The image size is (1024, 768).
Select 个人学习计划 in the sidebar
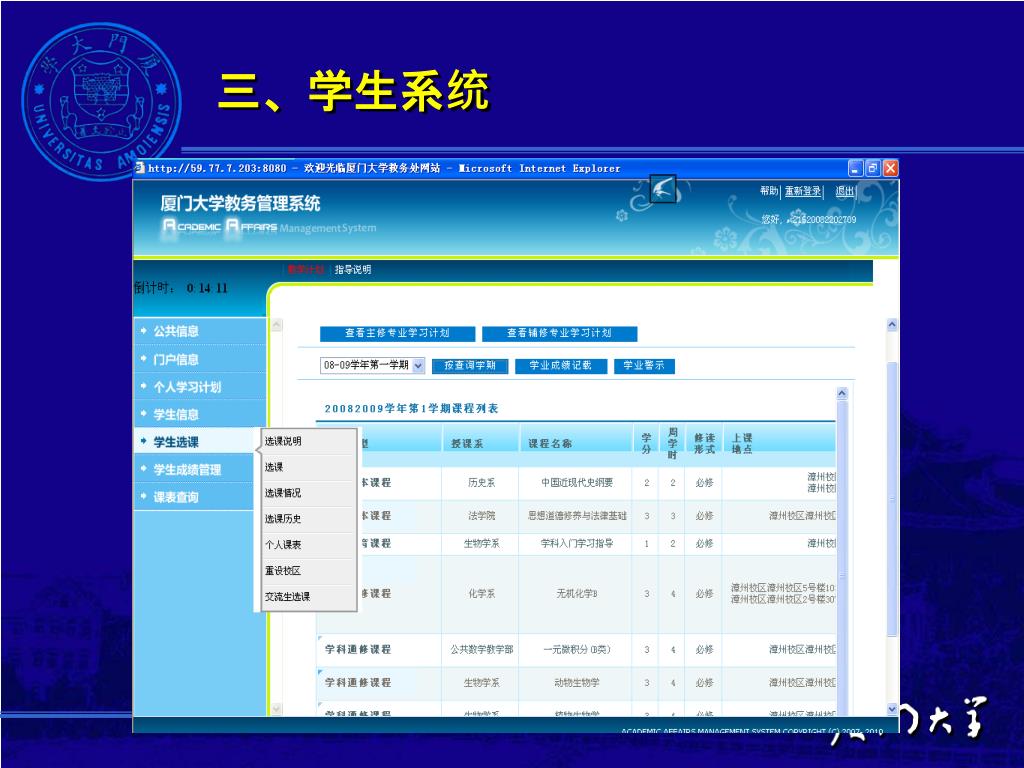[x=199, y=387]
